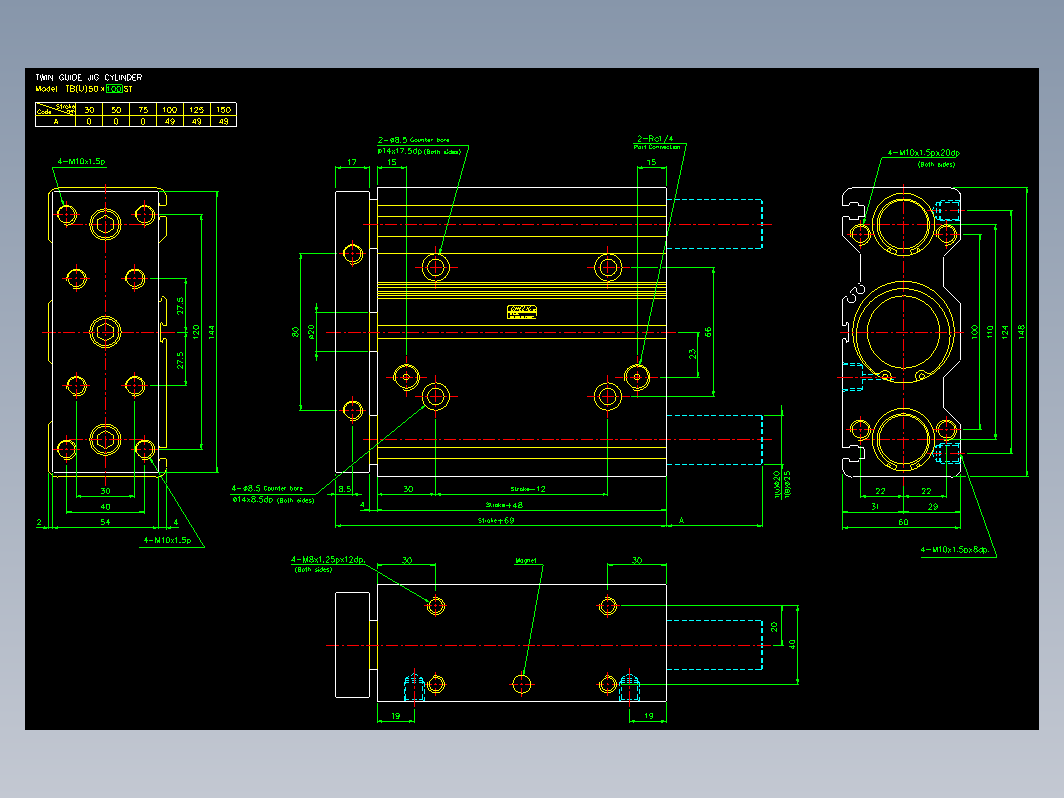Select the "2" dimension at the left view's corner
Image resolution: width=1064 pixels, height=798 pixels.
[x=39, y=522]
